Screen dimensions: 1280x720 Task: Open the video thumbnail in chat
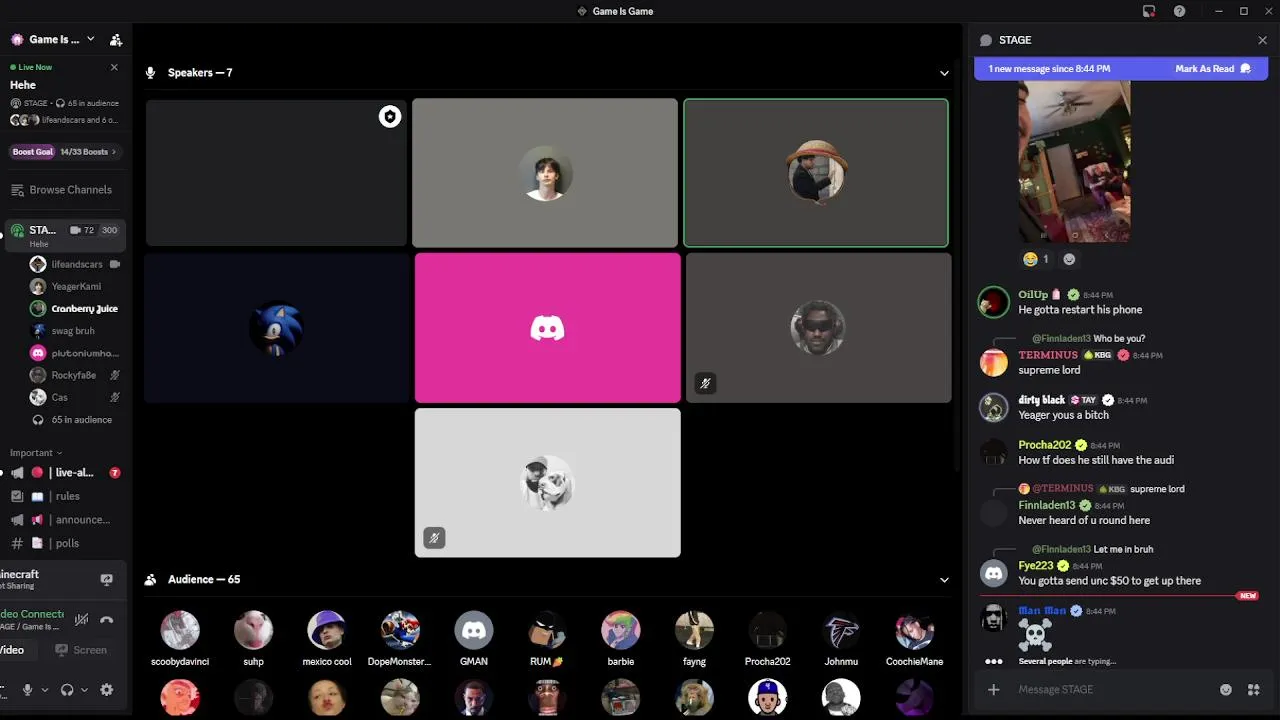pos(1074,162)
